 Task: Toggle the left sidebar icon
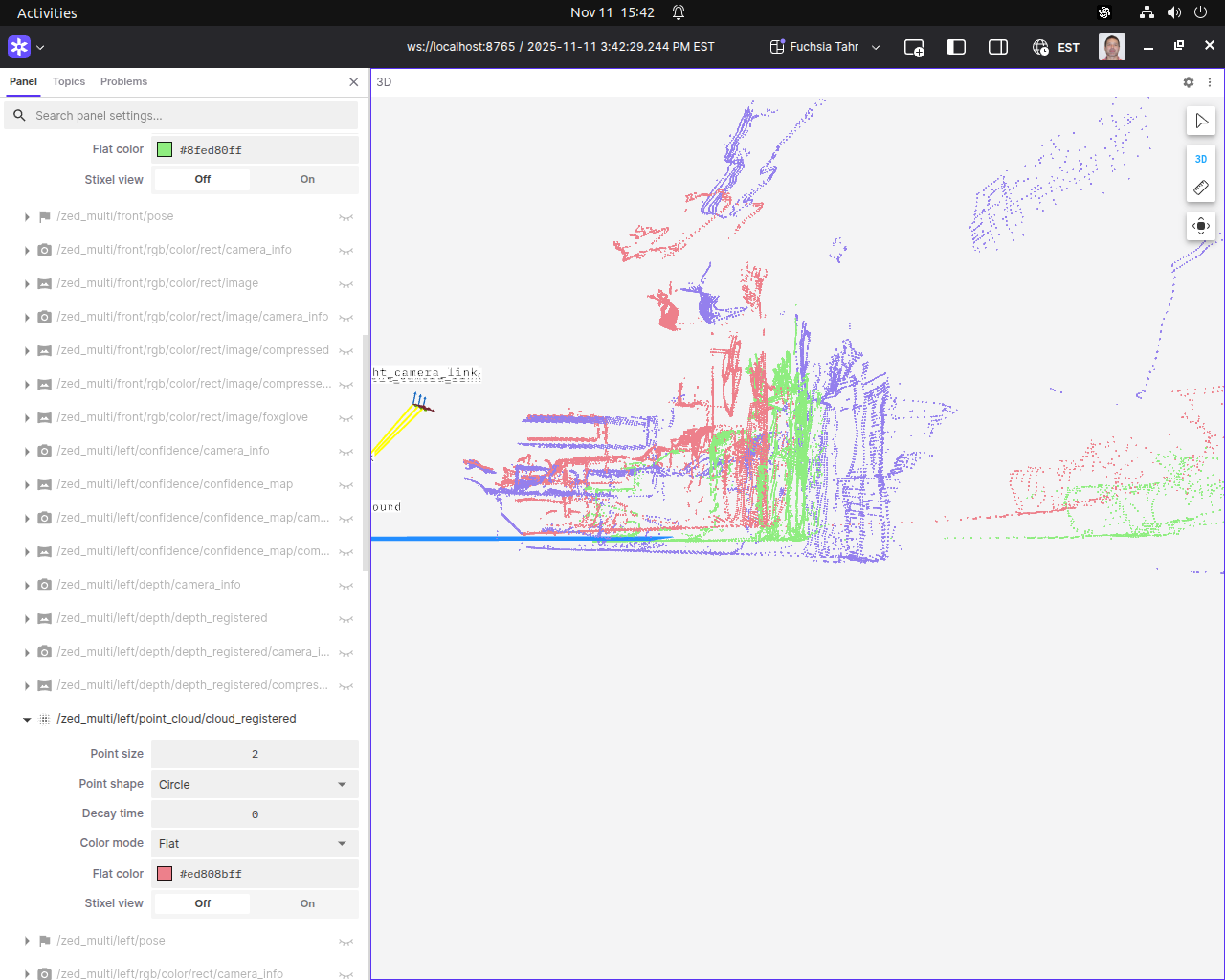click(x=955, y=47)
